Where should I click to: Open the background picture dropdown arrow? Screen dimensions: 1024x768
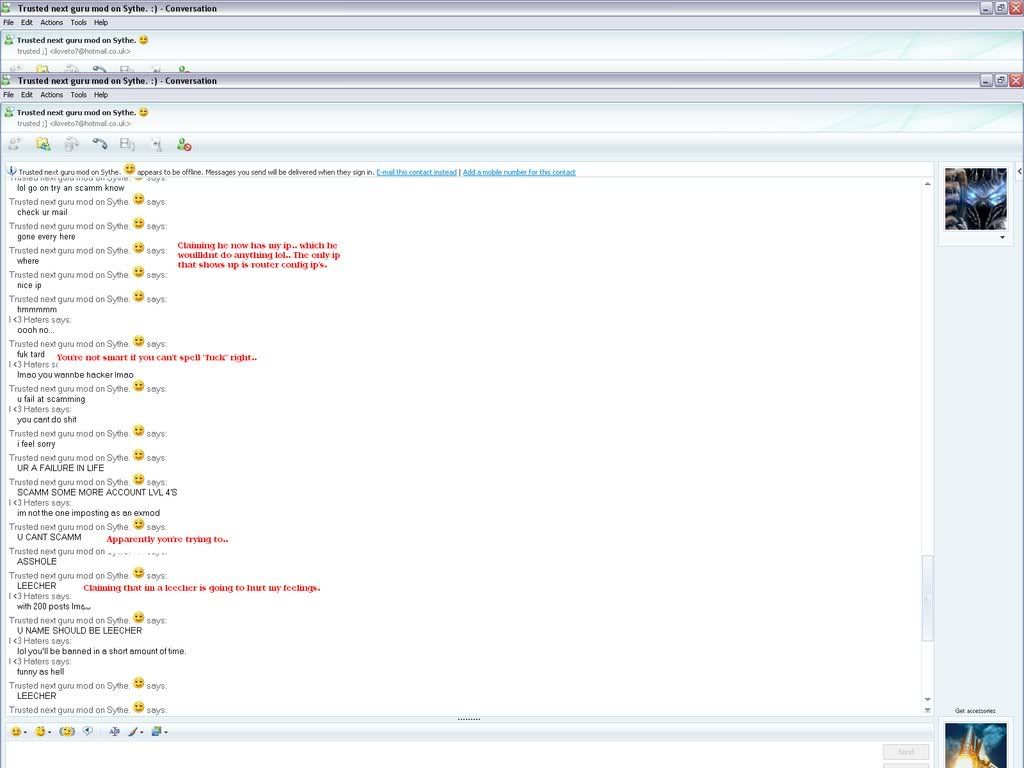tap(166, 732)
